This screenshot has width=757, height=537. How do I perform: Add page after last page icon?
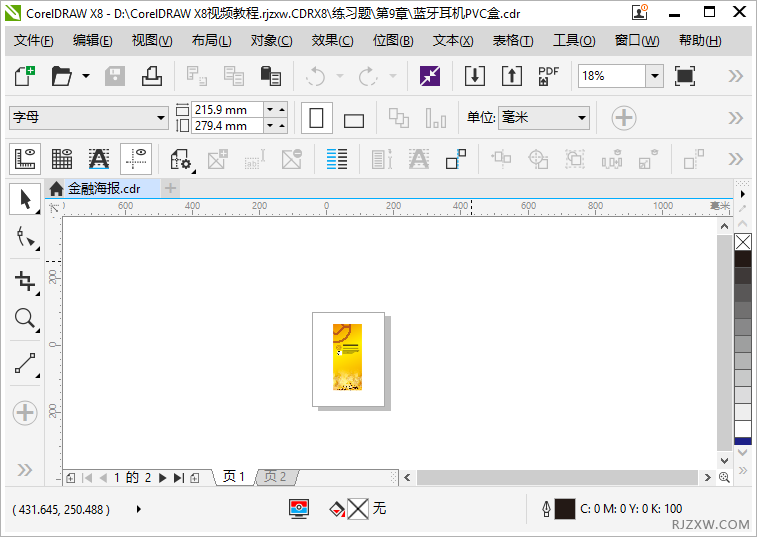(195, 478)
